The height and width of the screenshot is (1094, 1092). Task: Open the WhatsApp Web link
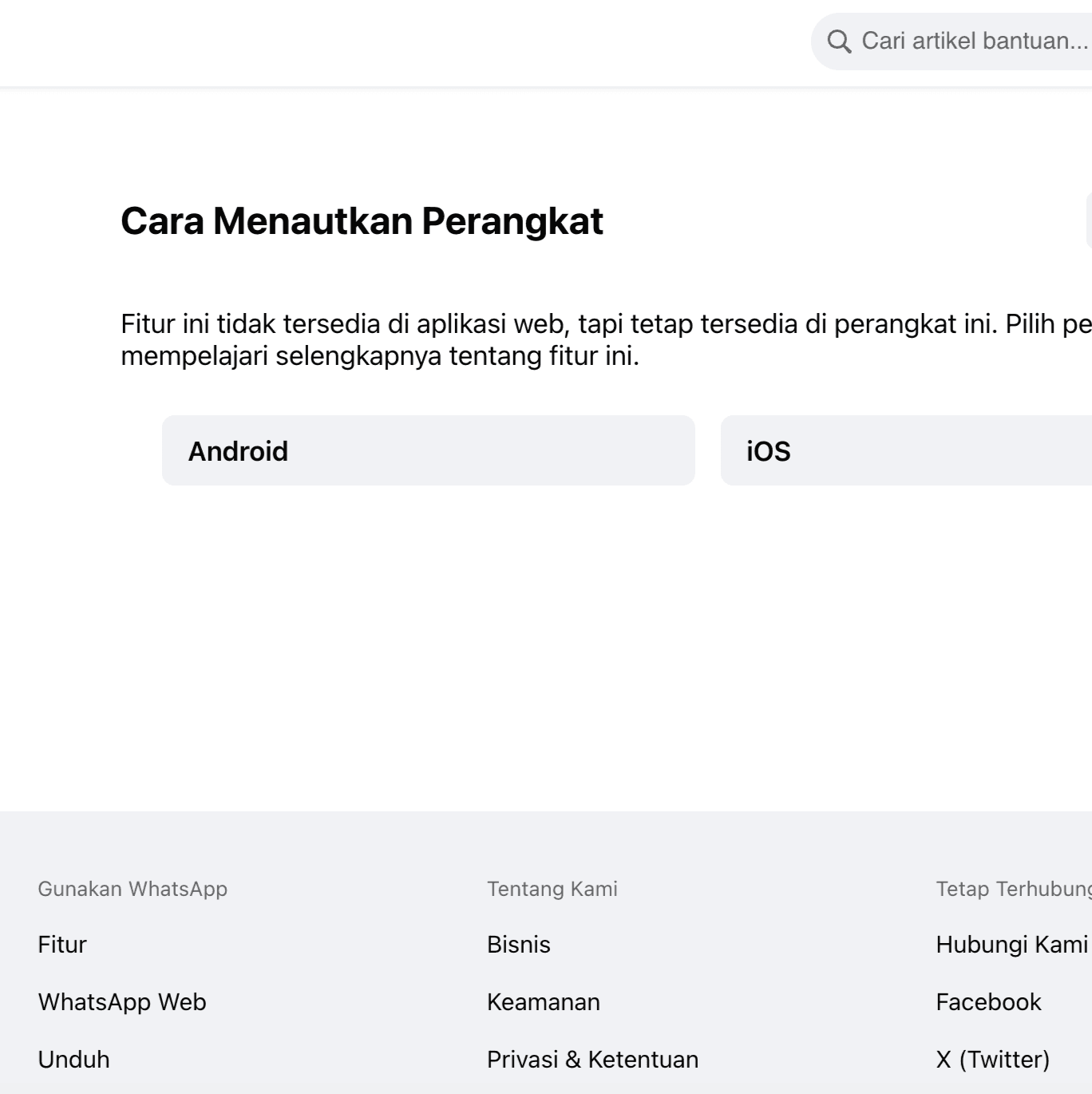(x=122, y=1002)
